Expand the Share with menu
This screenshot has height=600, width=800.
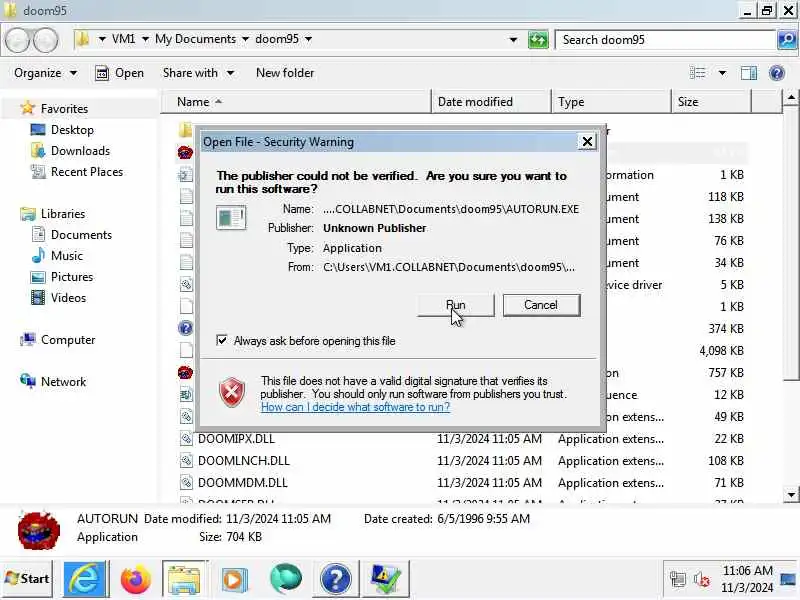click(198, 73)
